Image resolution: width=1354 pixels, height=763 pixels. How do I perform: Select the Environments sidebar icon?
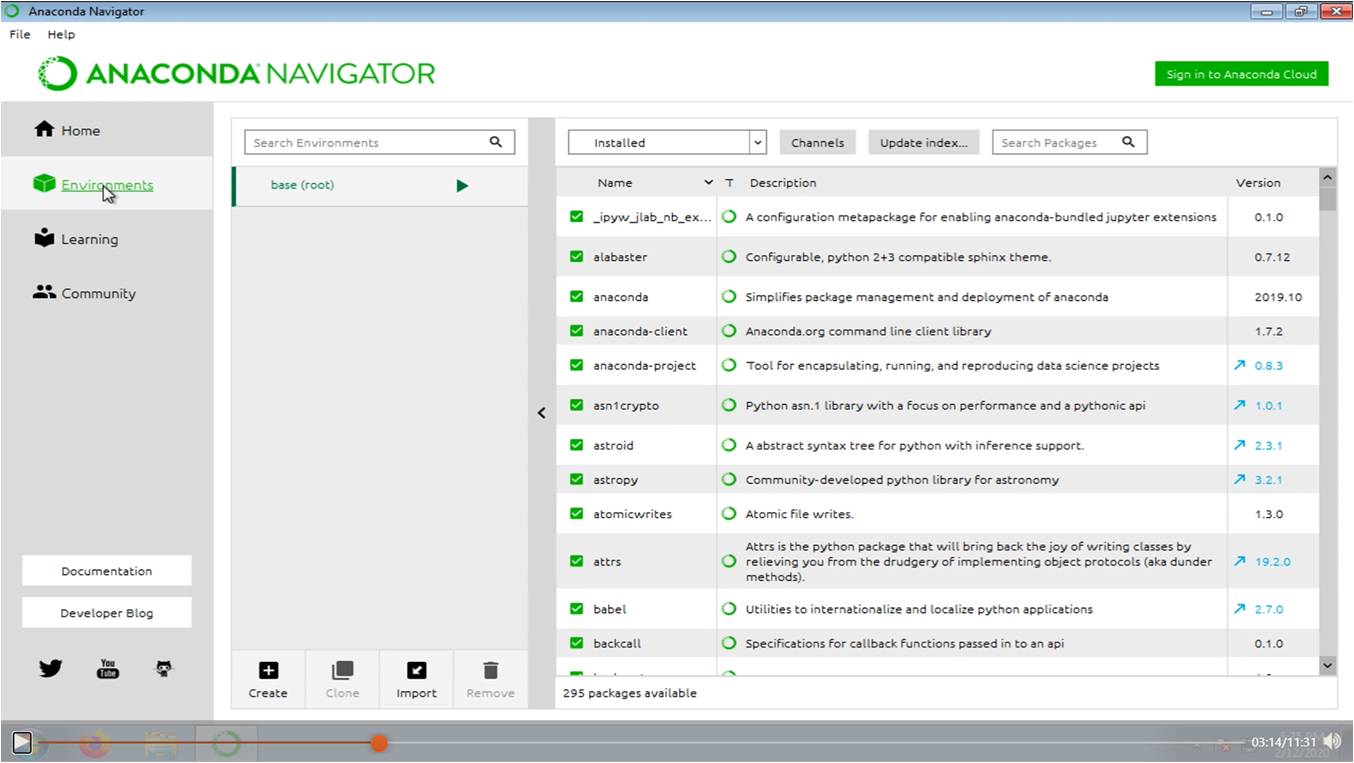[44, 184]
